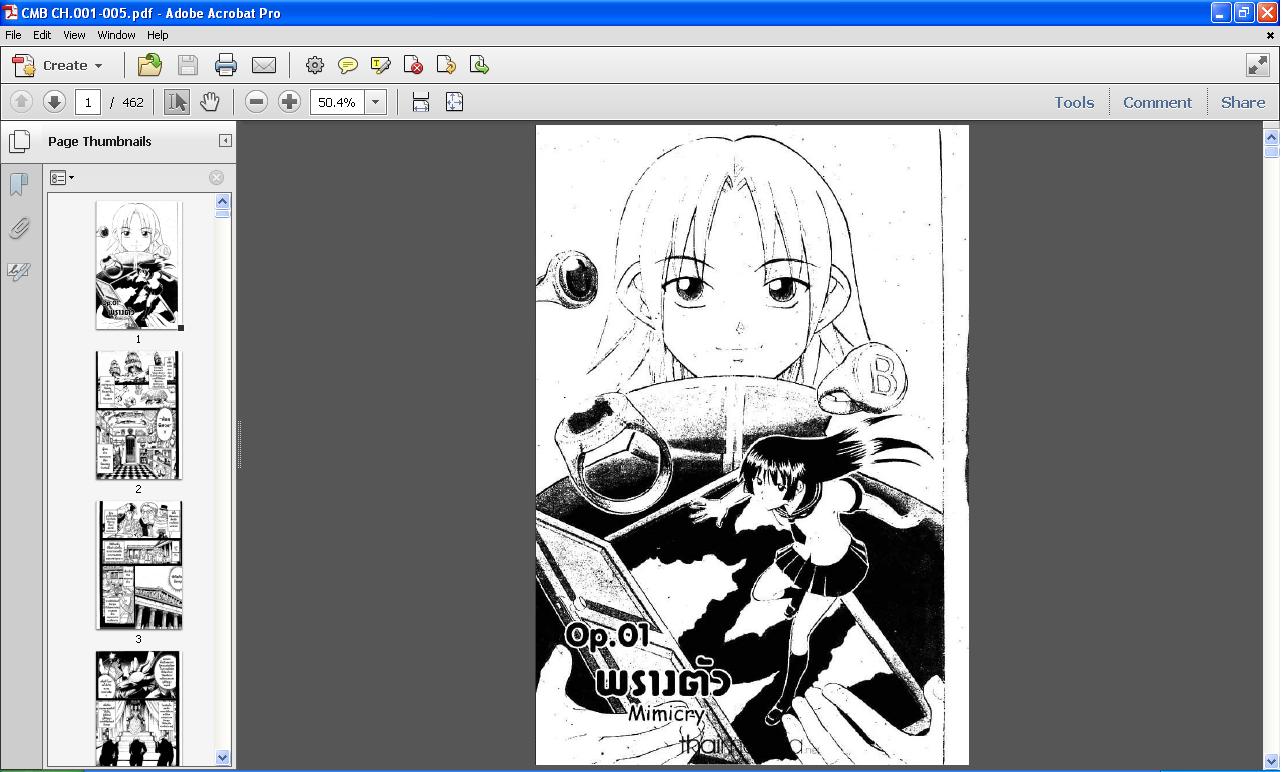
Task: Select the page 2 thumbnail
Action: point(138,415)
